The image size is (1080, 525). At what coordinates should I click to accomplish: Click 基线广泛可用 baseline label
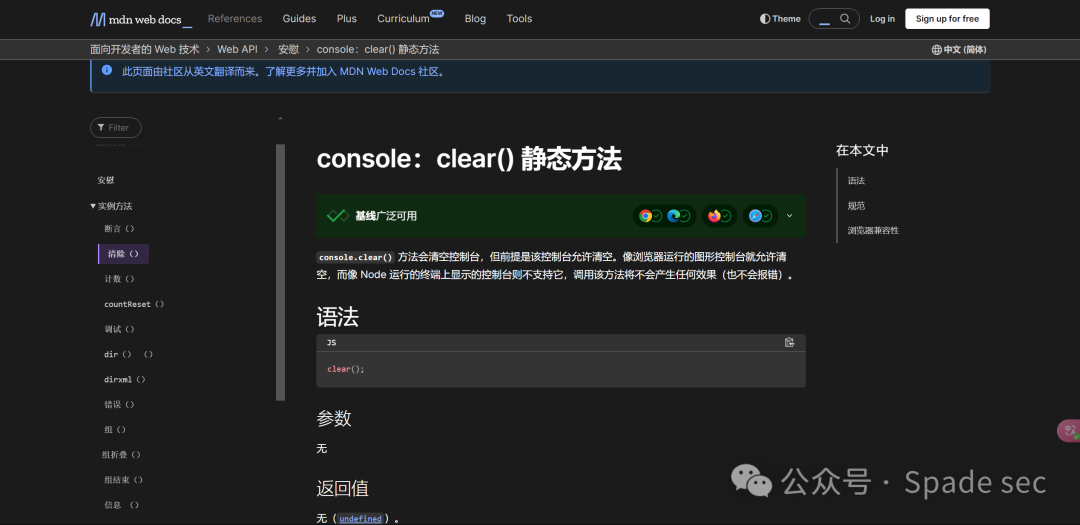[x=386, y=216]
